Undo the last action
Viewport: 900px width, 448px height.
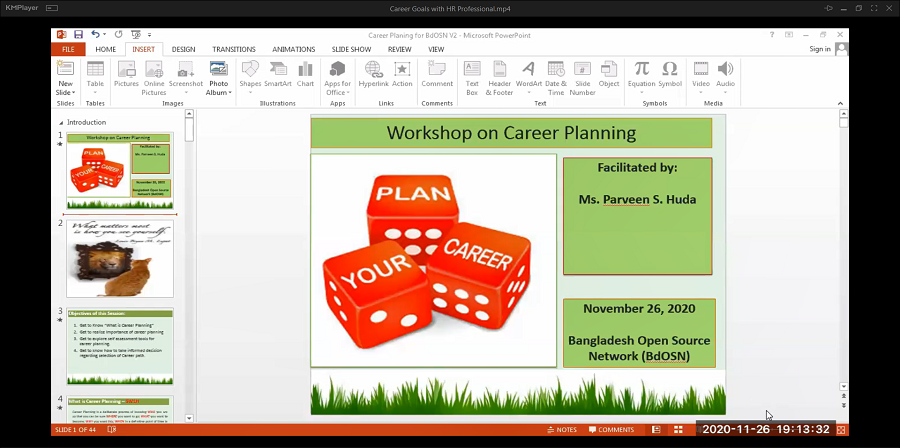pyautogui.click(x=95, y=34)
